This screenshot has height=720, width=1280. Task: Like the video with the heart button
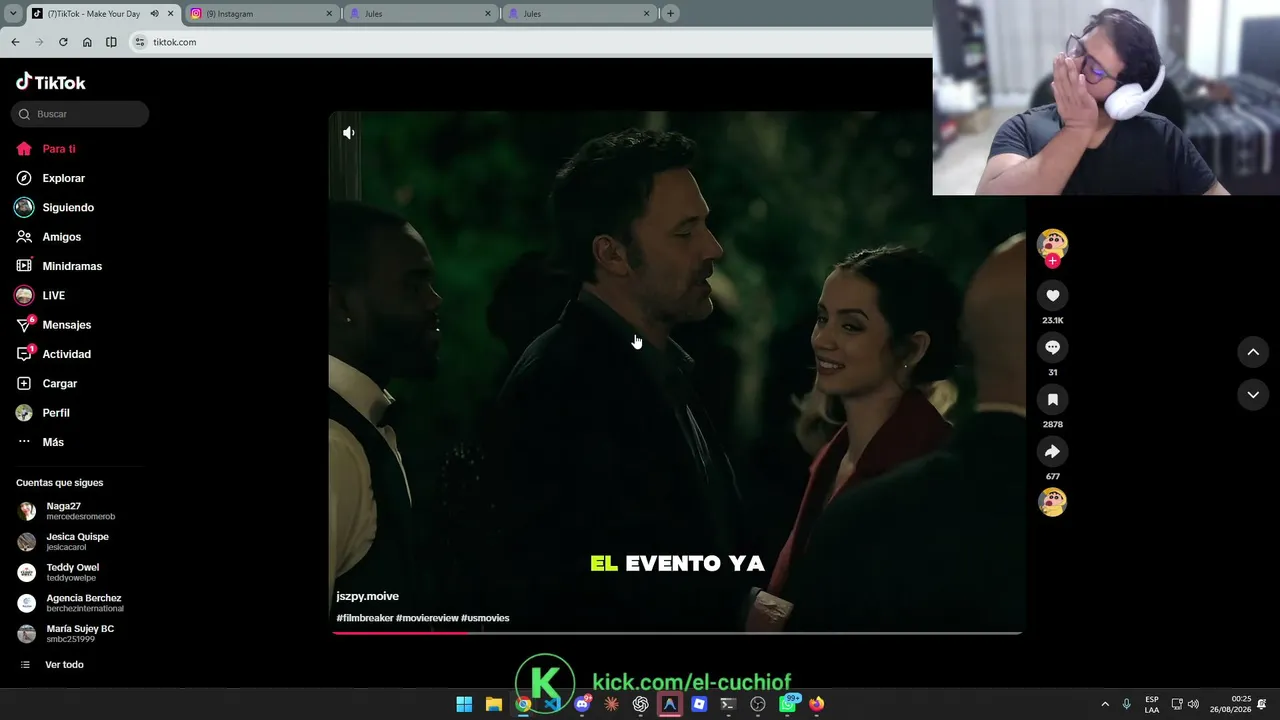tap(1052, 295)
